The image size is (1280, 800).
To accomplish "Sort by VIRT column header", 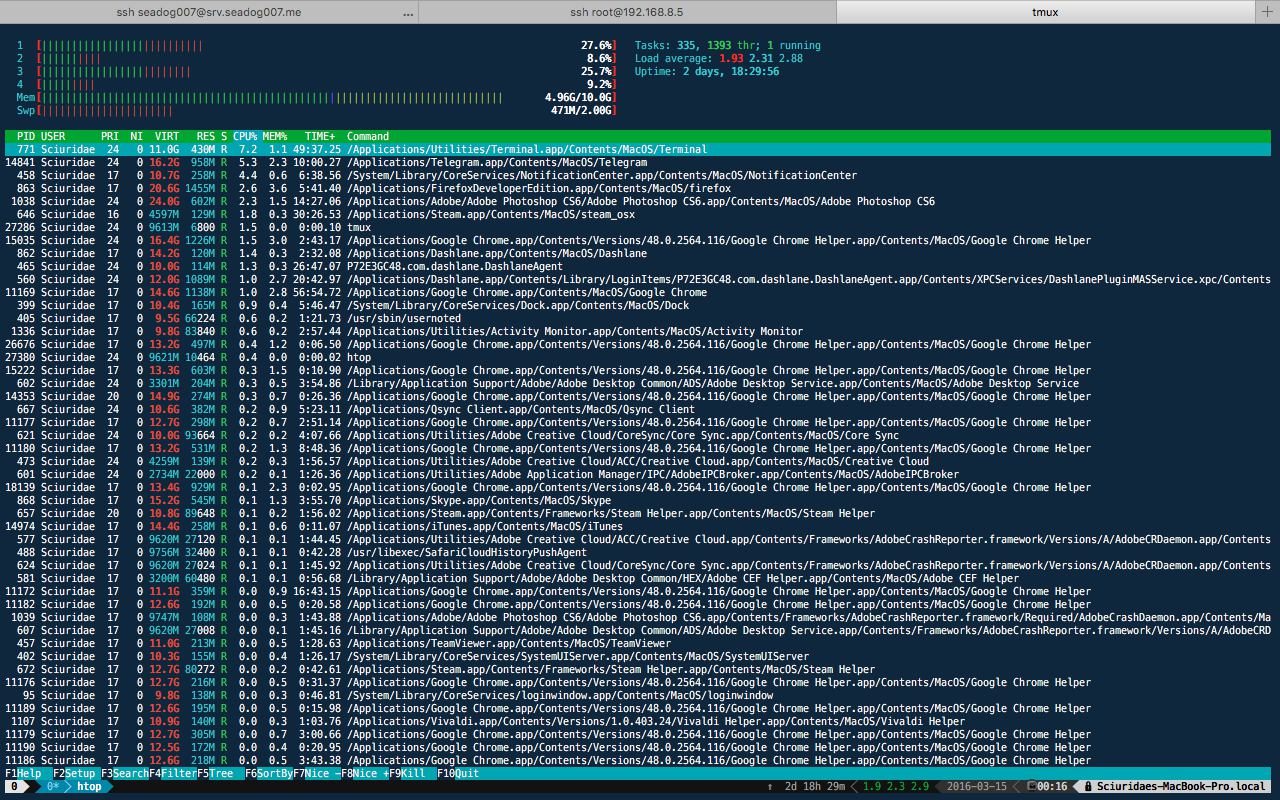I will click(x=167, y=136).
